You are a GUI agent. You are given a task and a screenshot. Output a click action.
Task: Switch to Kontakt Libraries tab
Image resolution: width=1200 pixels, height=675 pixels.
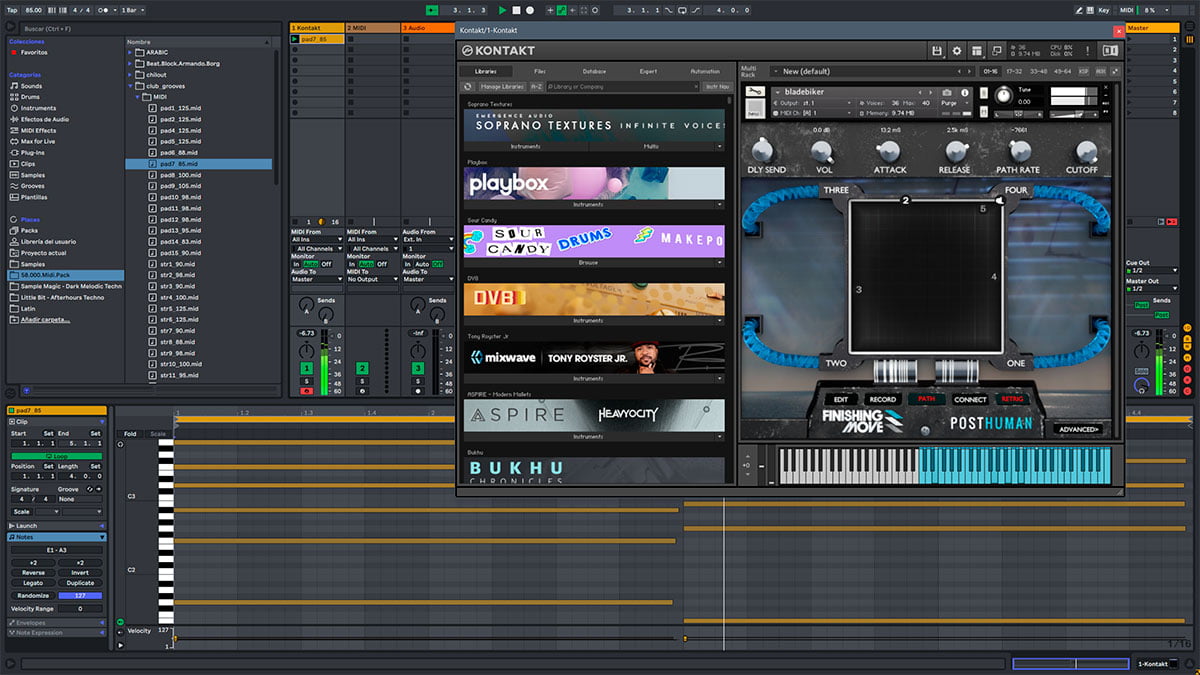tap(486, 72)
